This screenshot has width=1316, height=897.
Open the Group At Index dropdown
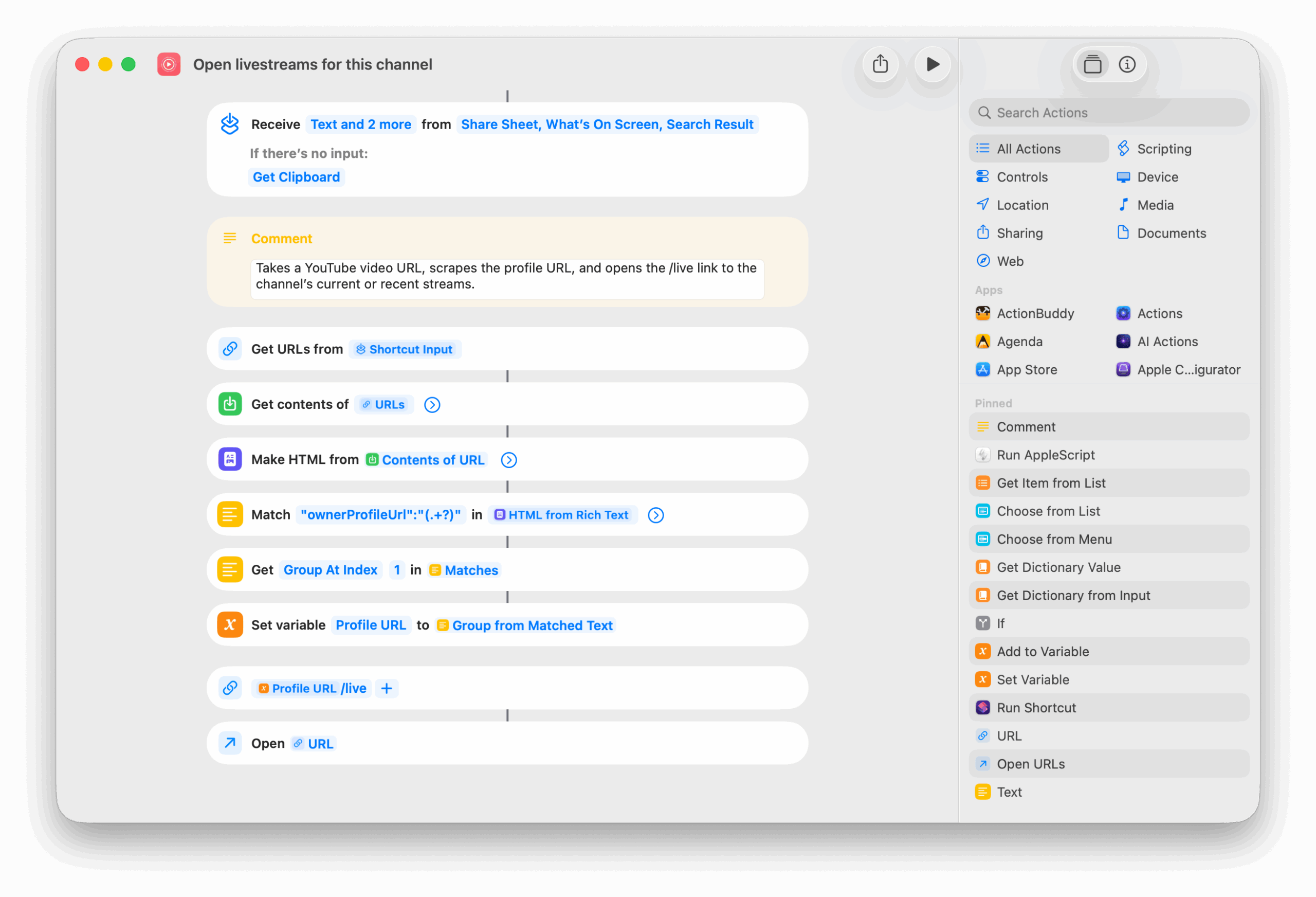click(330, 570)
